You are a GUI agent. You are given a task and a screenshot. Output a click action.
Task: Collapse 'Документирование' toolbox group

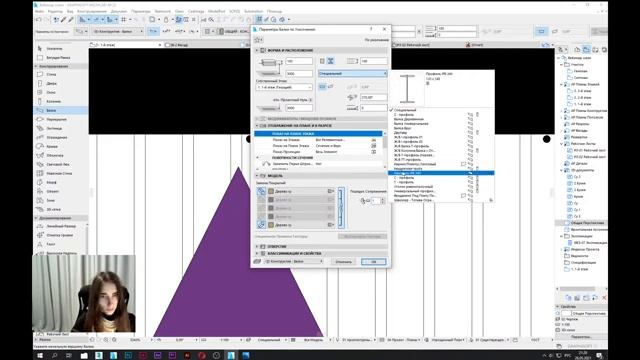(x=36, y=218)
